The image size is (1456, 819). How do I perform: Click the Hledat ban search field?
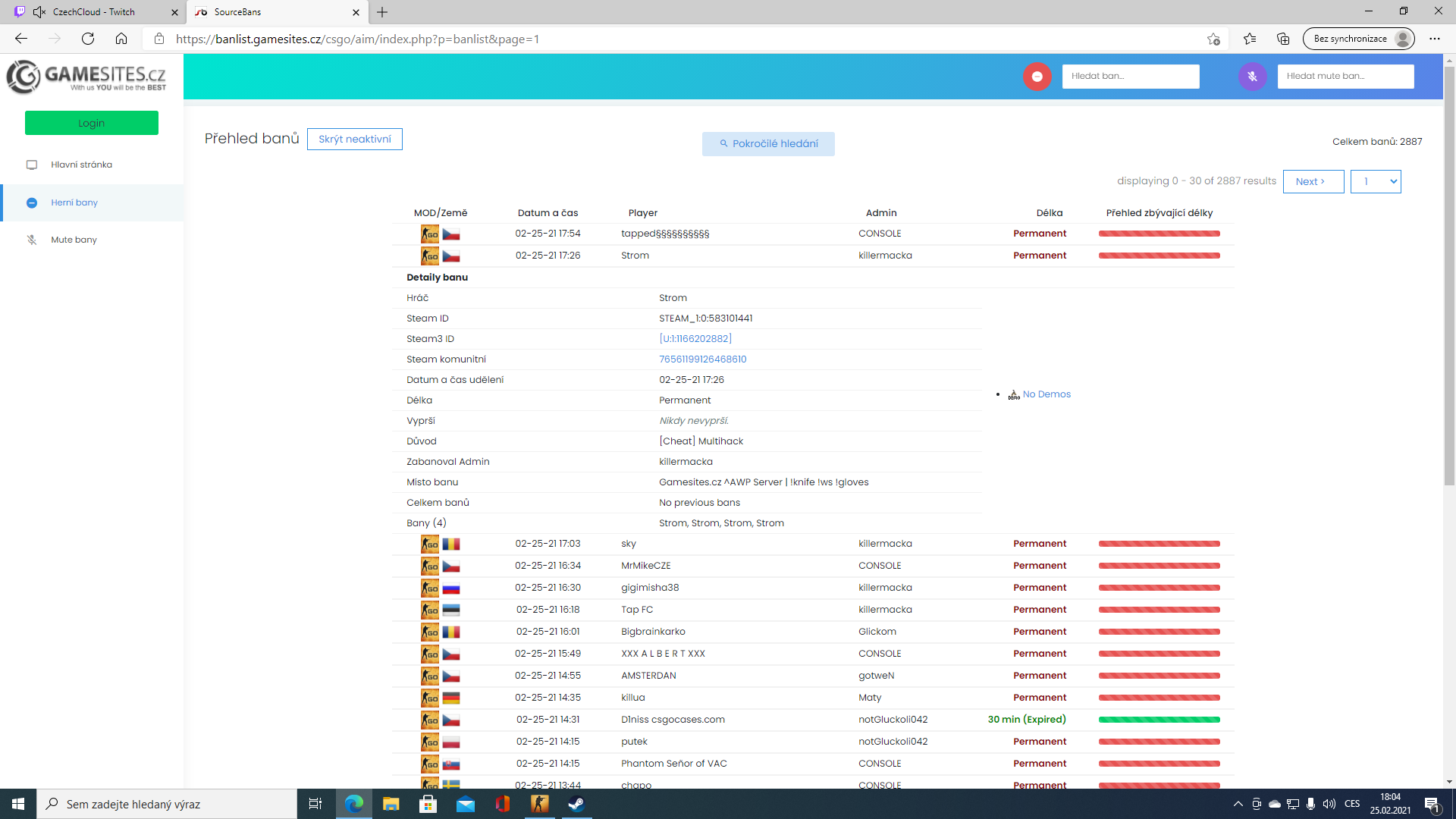[1130, 76]
